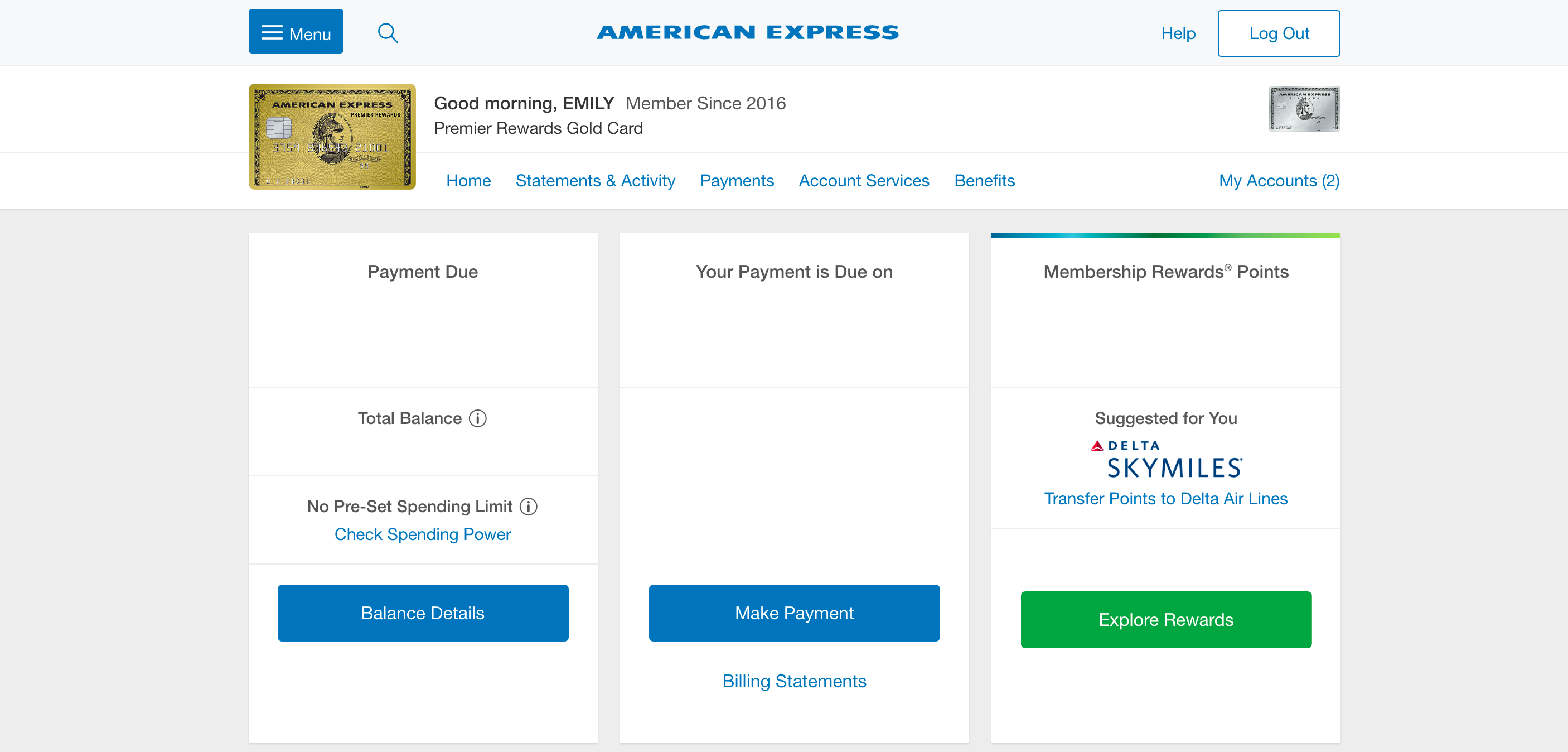This screenshot has height=752, width=1568.
Task: Go to the Home tab
Action: pyautogui.click(x=468, y=181)
